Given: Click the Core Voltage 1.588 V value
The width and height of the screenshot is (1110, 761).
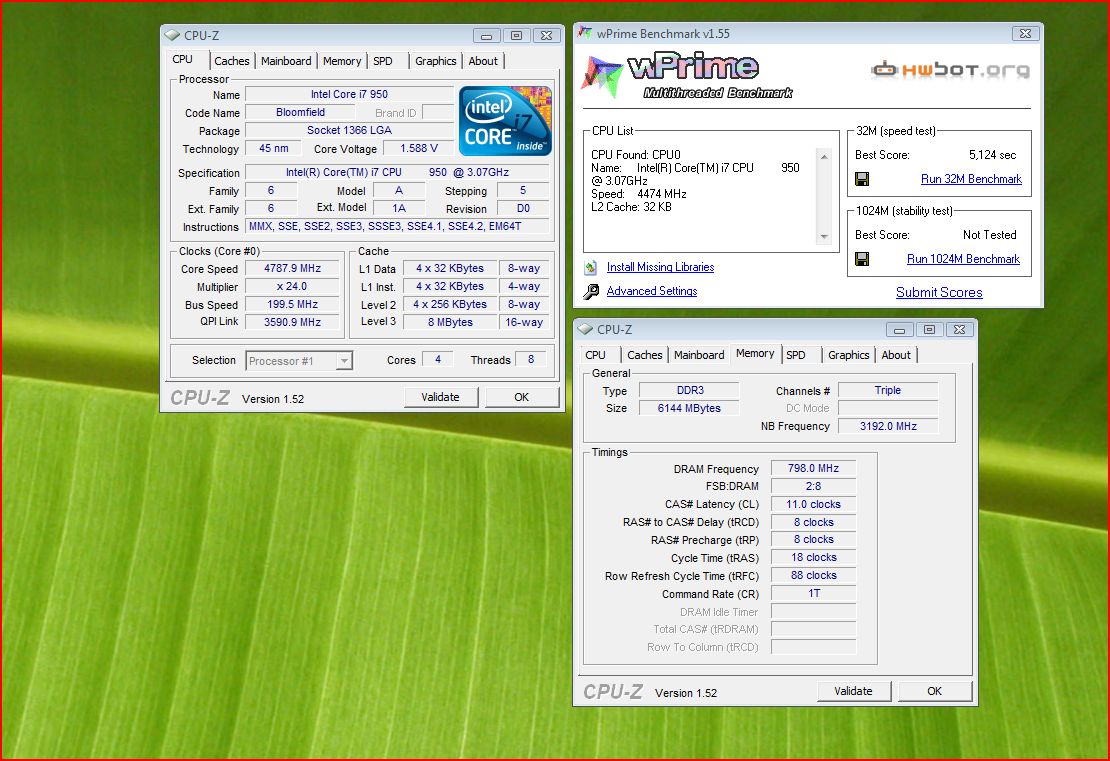Looking at the screenshot, I should 418,149.
